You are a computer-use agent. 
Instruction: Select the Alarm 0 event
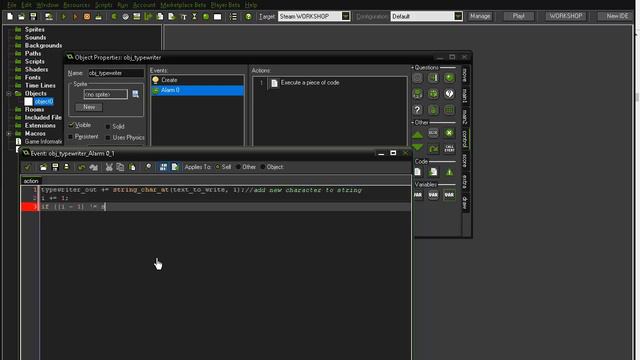(x=198, y=90)
